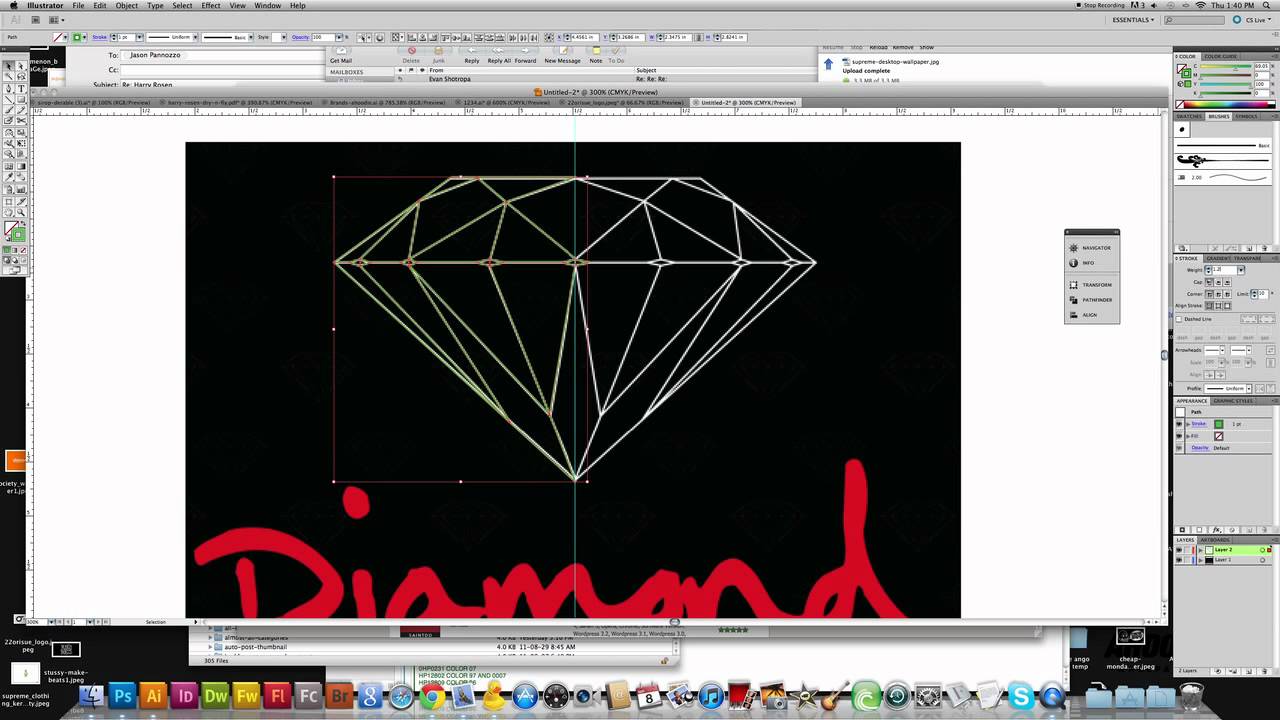Open the Basic brush definition dropdown
Image resolution: width=1280 pixels, height=720 pixels.
tap(250, 37)
